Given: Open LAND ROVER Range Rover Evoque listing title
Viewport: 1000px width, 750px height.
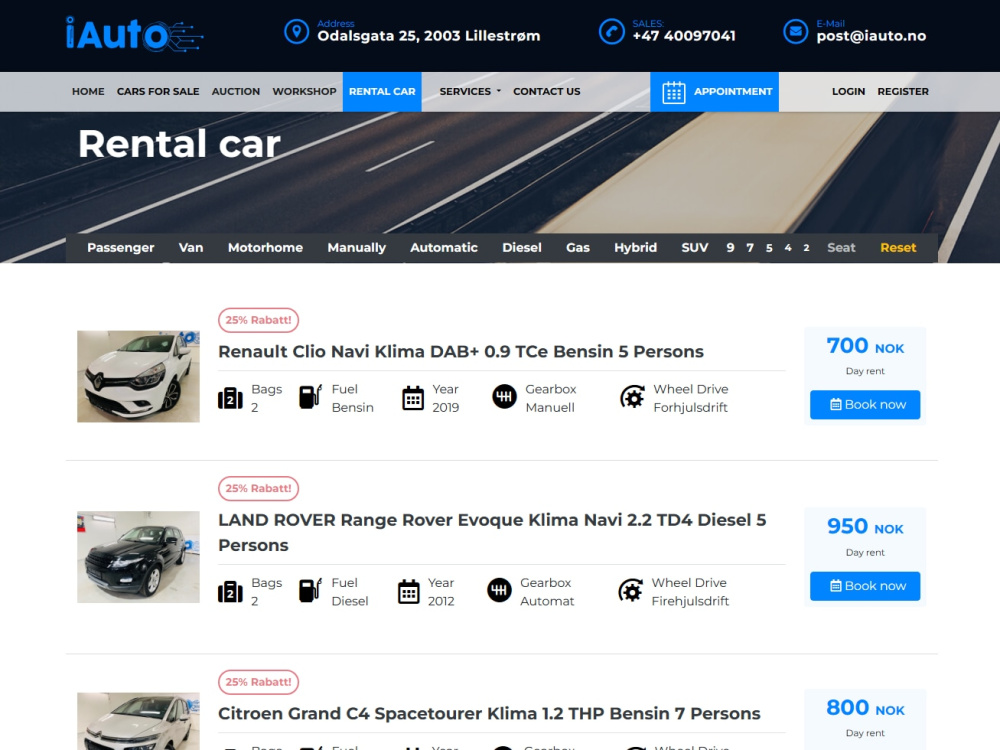Looking at the screenshot, I should pyautogui.click(x=492, y=533).
